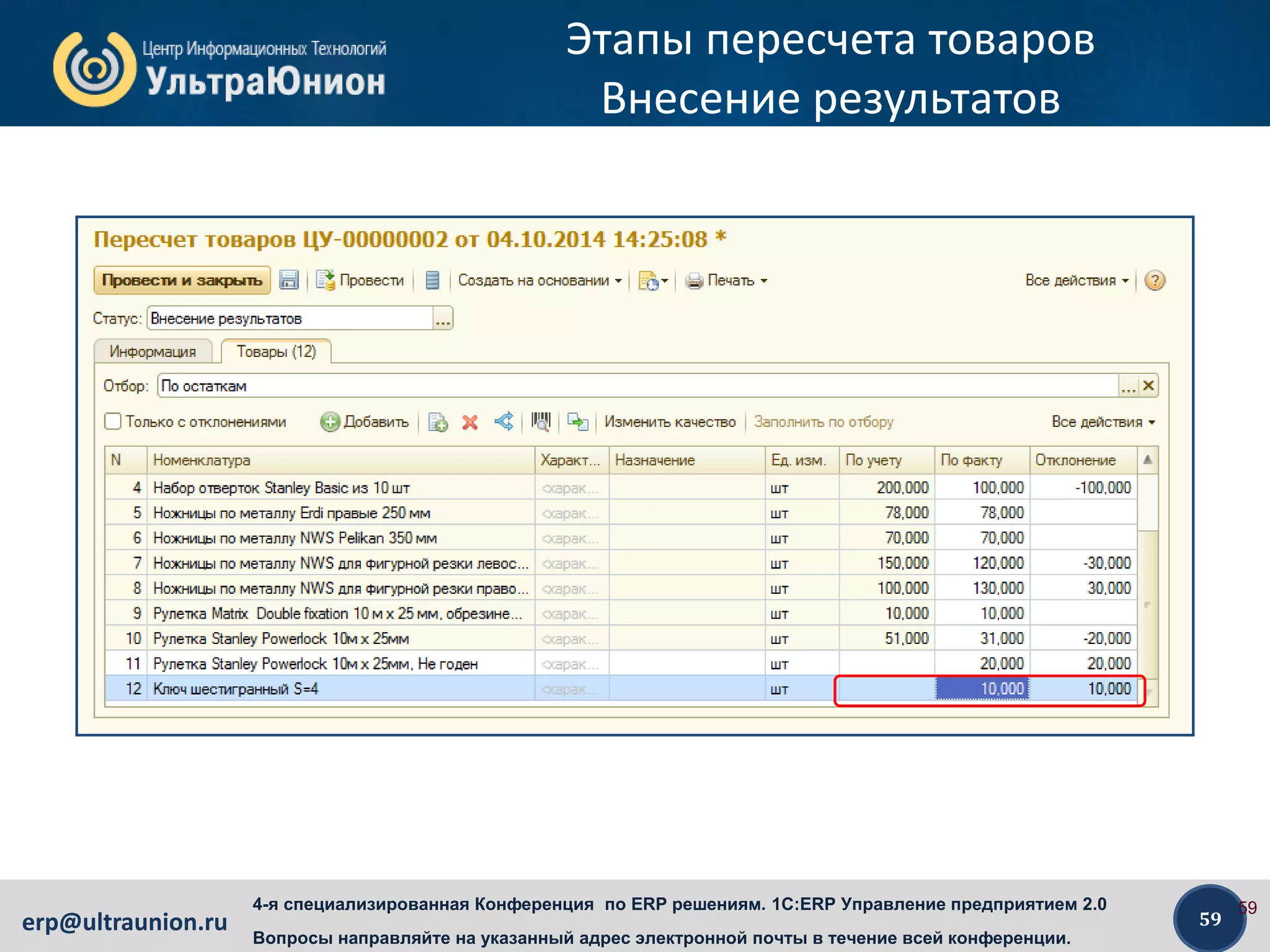Screen dimensions: 1270x952
Task: Open document movements list icon
Action: click(432, 280)
